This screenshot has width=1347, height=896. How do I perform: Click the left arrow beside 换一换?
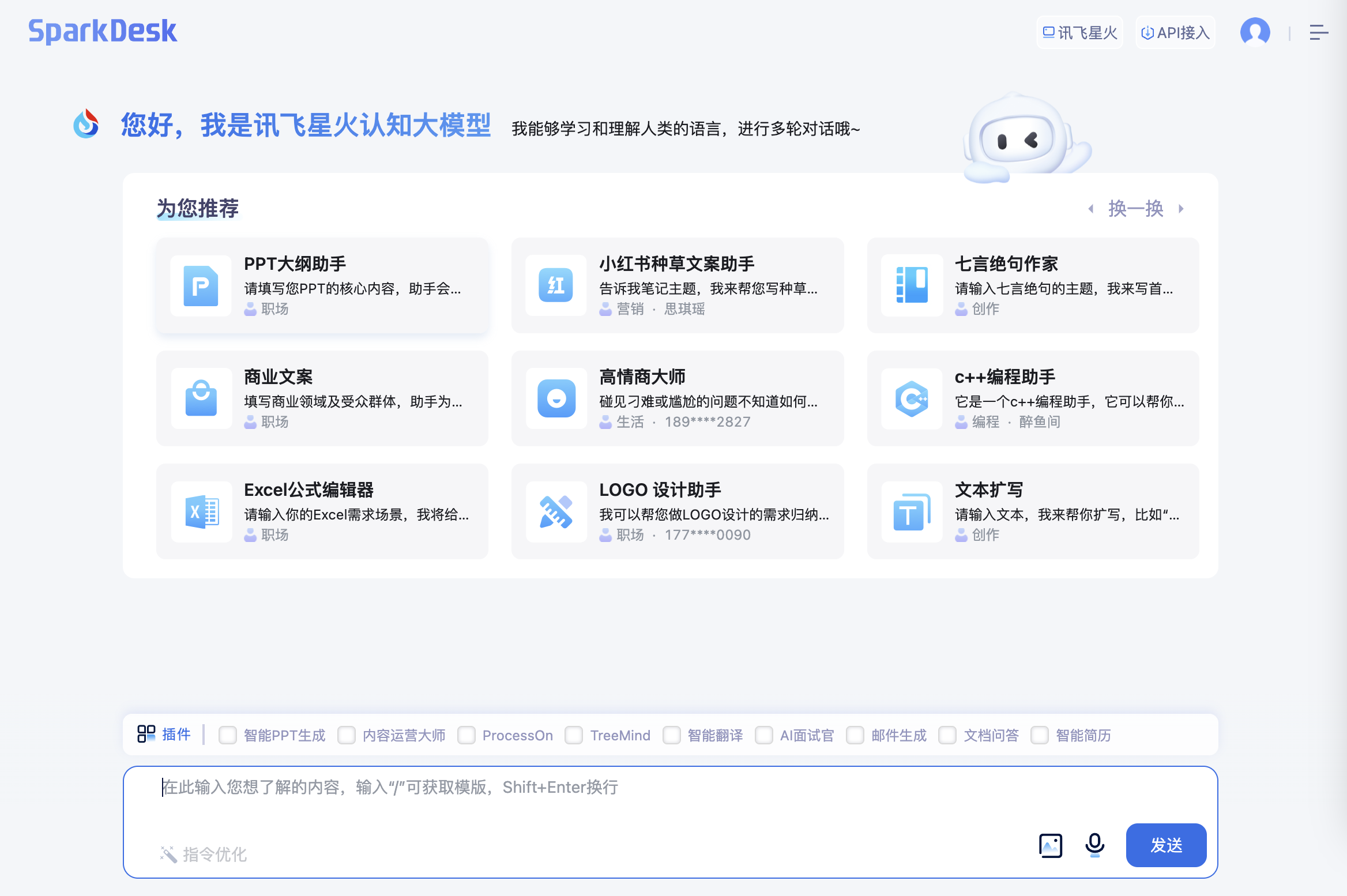pos(1091,209)
